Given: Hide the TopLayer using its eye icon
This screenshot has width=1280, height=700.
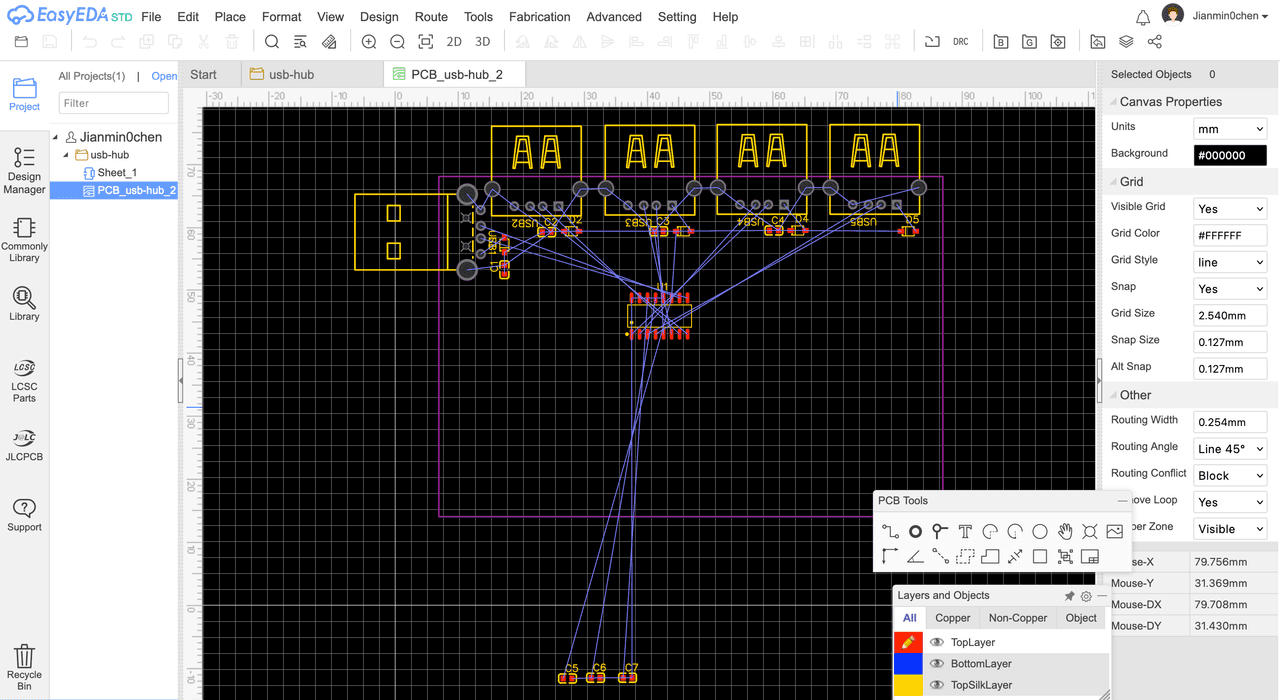Looking at the screenshot, I should [937, 642].
